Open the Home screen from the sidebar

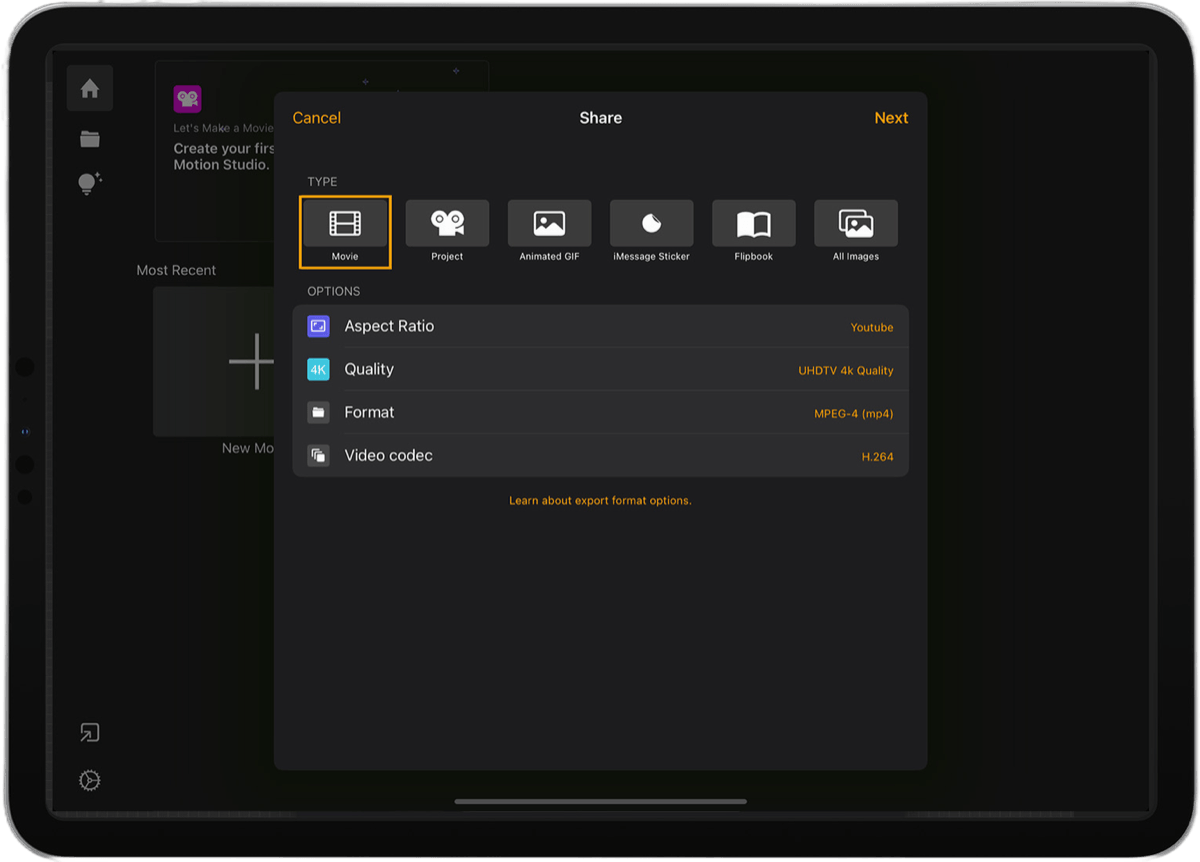89,88
